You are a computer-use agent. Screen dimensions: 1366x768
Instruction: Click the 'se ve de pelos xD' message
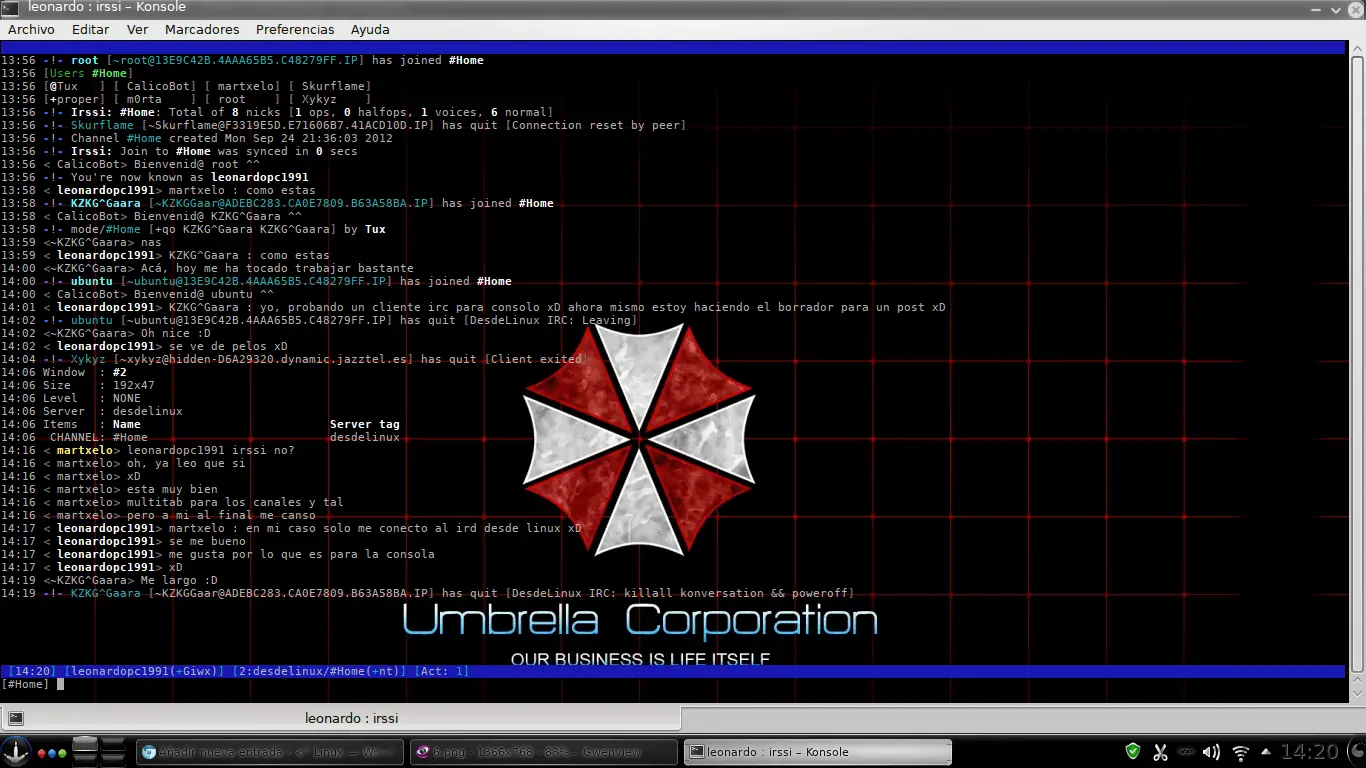click(x=228, y=346)
